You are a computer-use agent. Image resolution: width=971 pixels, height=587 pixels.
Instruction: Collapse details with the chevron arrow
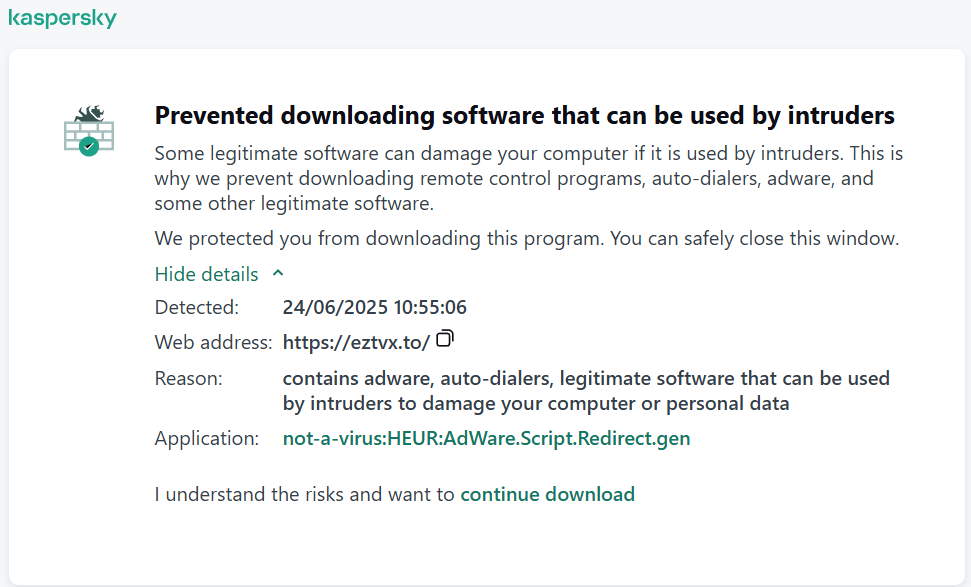278,273
